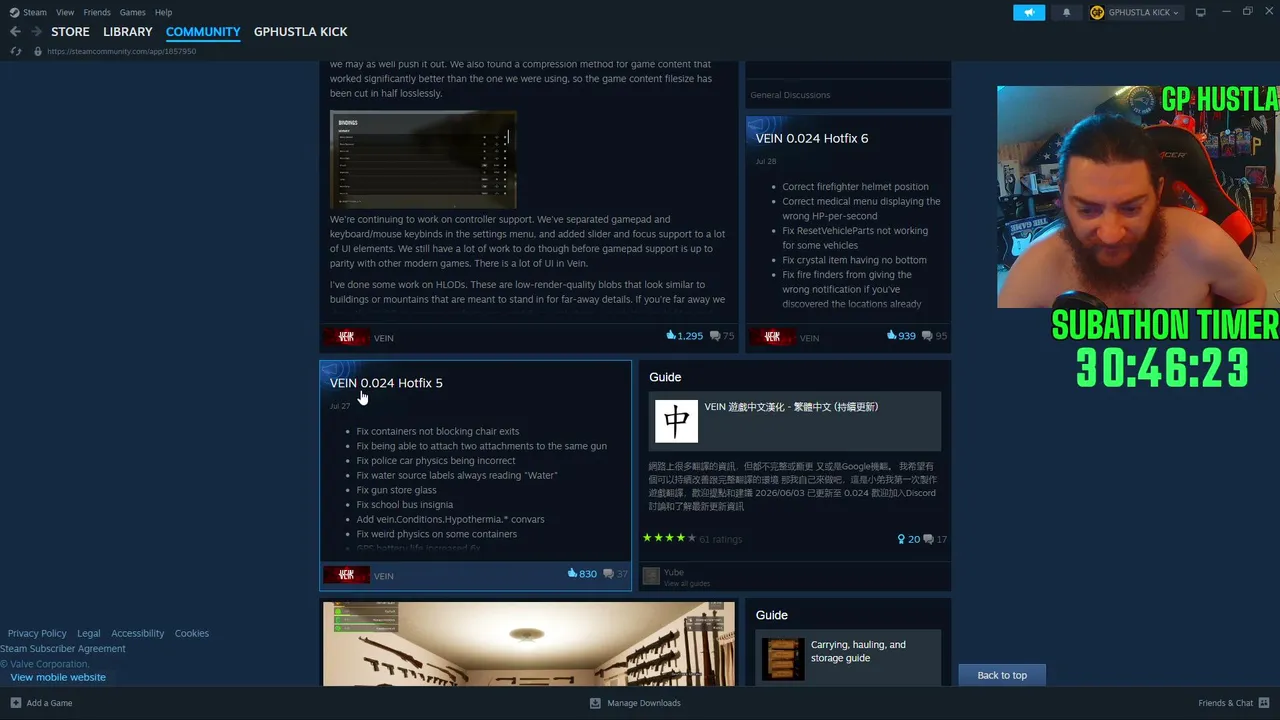This screenshot has width=1280, height=720.
Task: Click View mobile website
Action: tap(58, 677)
